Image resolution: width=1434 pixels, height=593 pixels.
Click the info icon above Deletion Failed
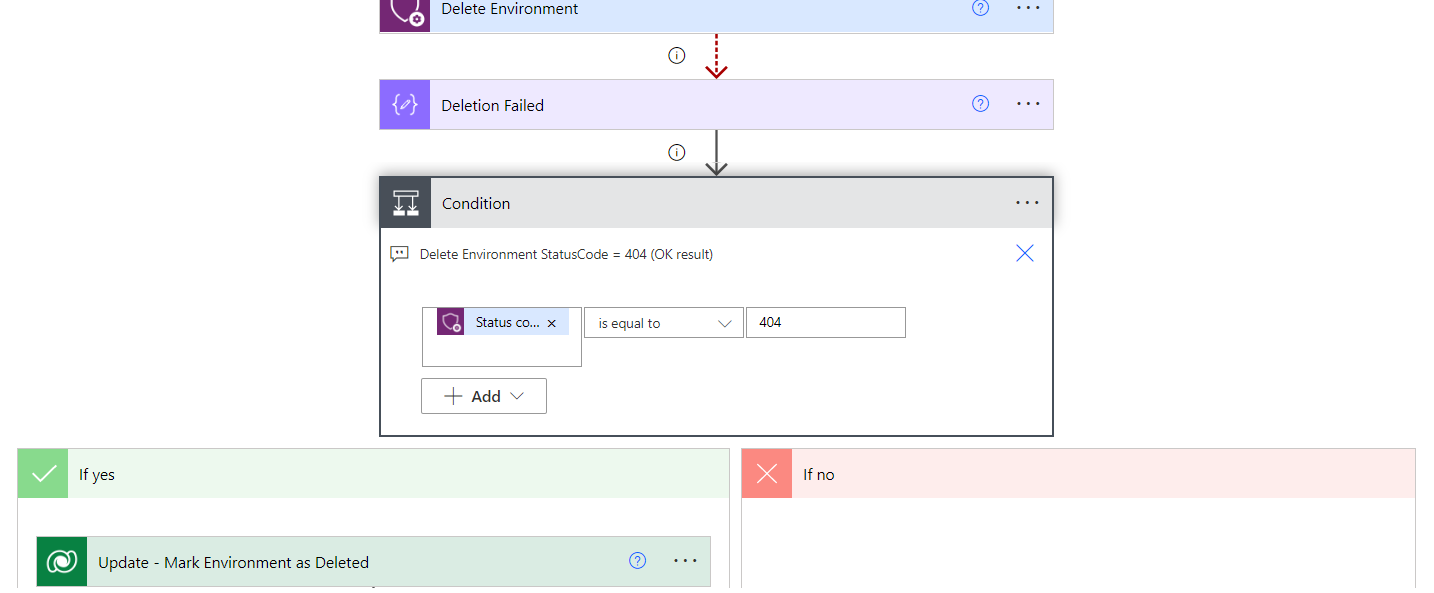point(677,55)
